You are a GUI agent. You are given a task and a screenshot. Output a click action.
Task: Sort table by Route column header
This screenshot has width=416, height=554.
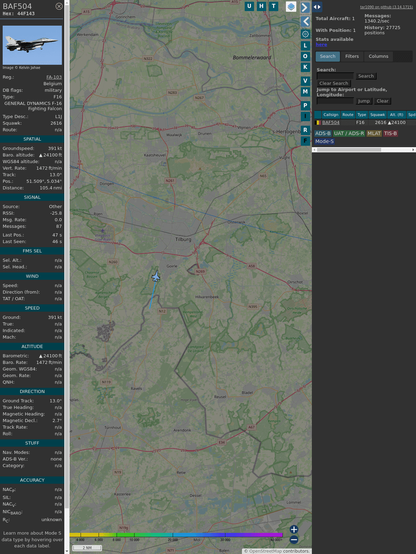348,114
